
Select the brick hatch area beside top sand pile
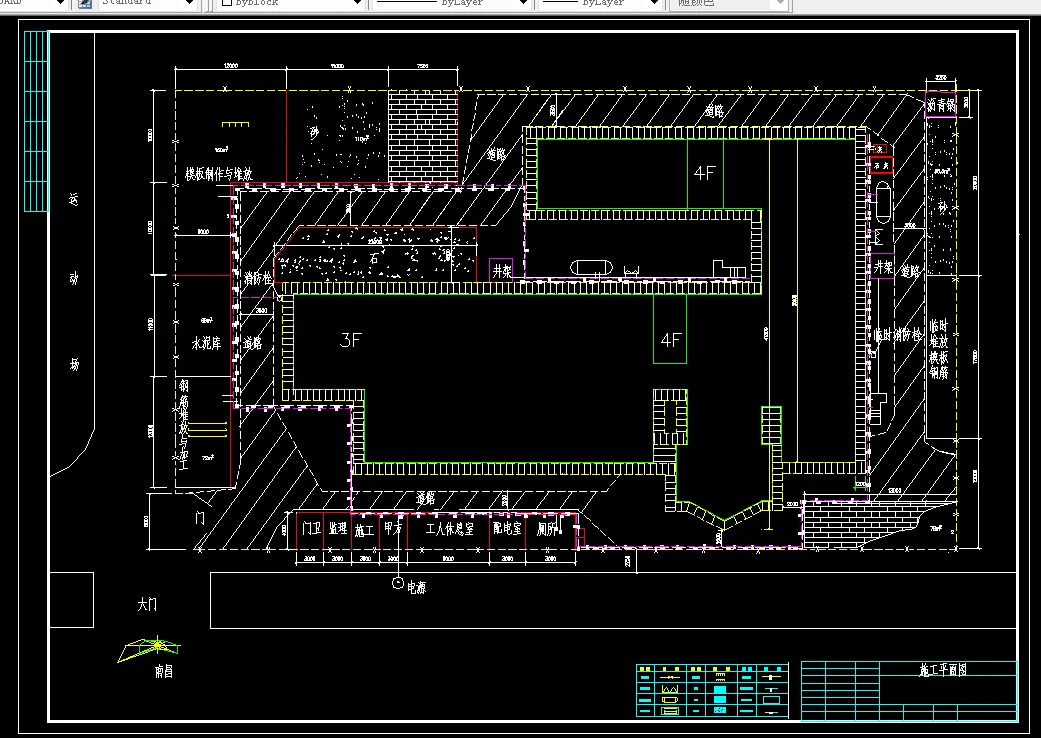(424, 137)
